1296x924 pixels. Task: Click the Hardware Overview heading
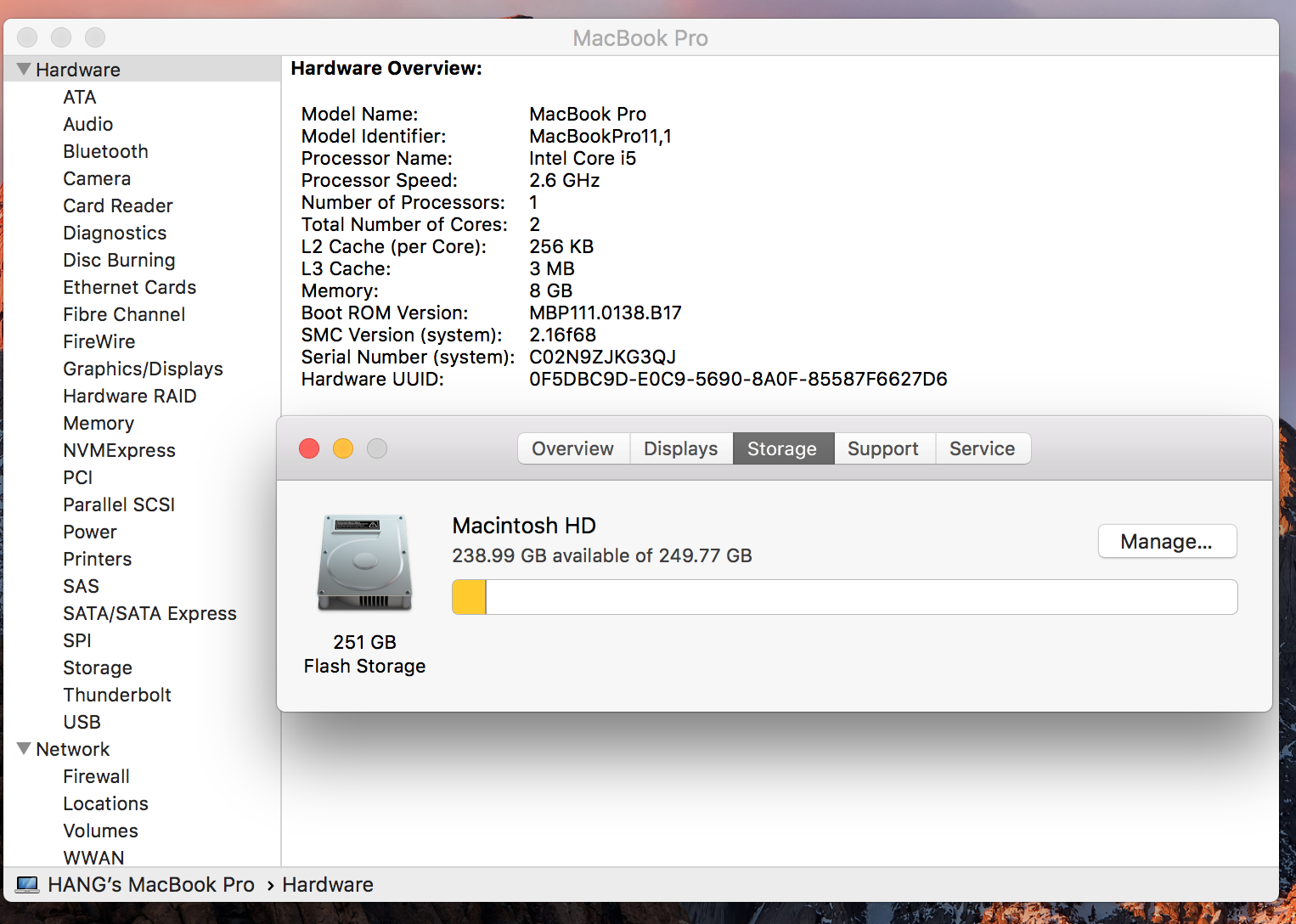(x=386, y=68)
